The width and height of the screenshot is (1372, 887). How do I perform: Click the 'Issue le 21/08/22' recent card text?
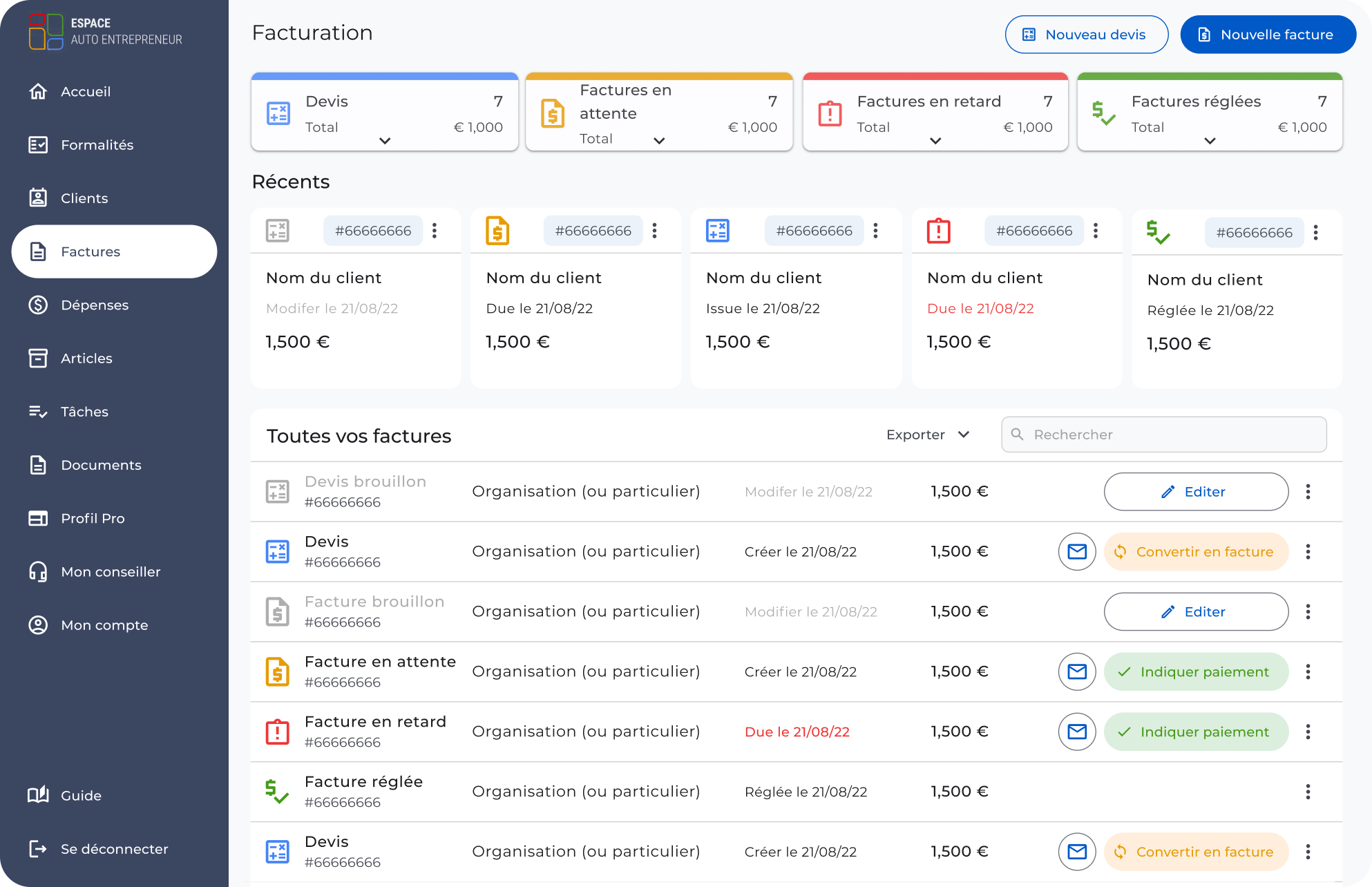[763, 309]
